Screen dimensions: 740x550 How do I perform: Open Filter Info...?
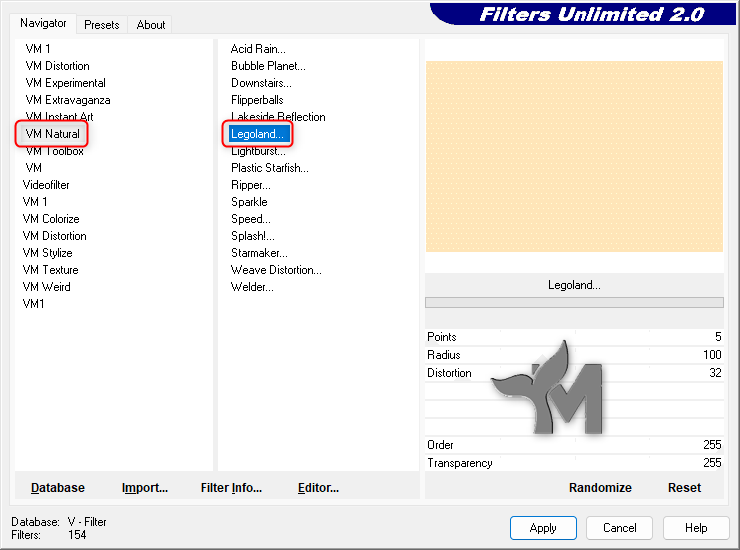pyautogui.click(x=231, y=488)
